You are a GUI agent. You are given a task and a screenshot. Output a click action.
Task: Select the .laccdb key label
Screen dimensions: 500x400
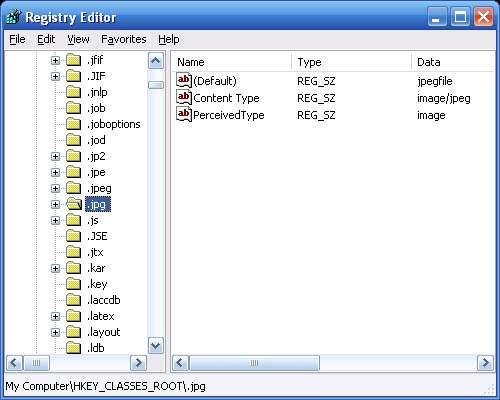click(x=104, y=300)
